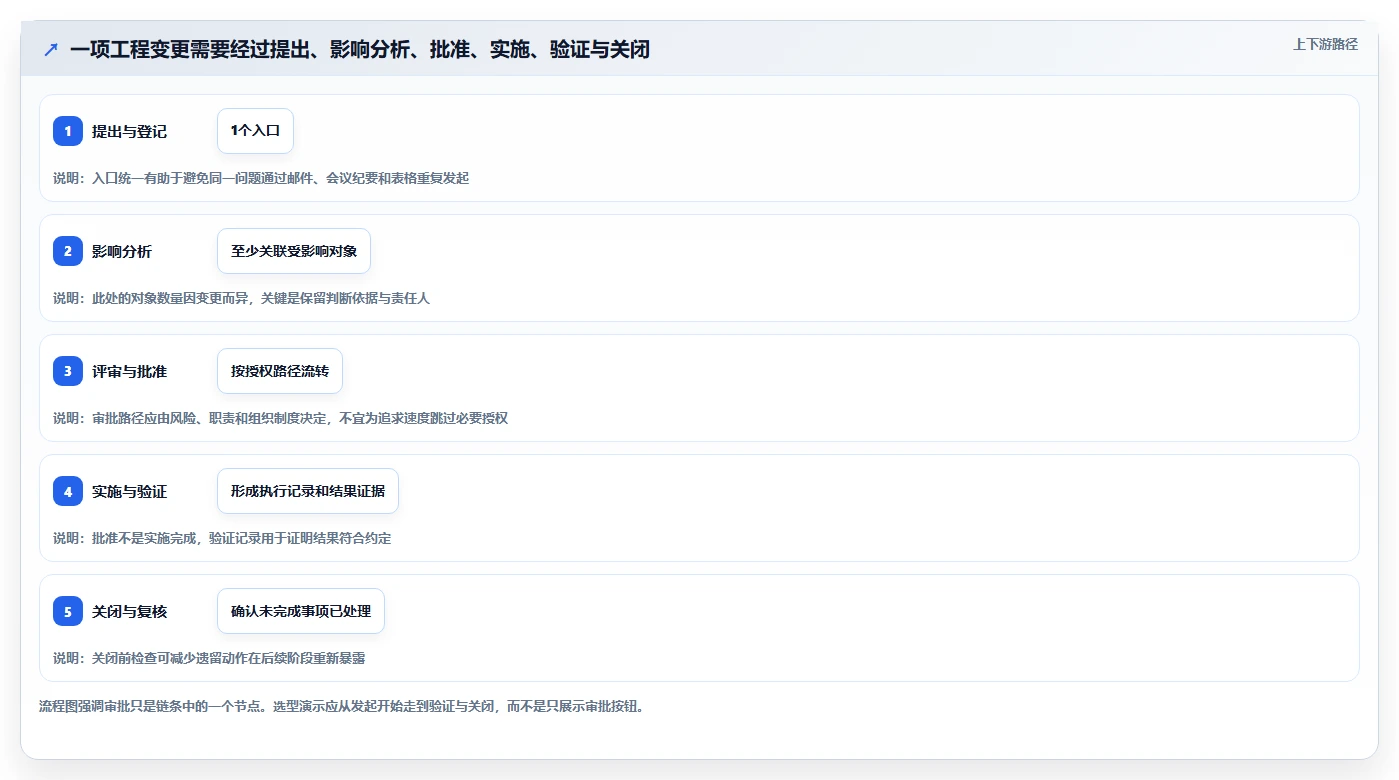1399x780 pixels.
Task: Click the step 3 number badge
Action: click(68, 371)
